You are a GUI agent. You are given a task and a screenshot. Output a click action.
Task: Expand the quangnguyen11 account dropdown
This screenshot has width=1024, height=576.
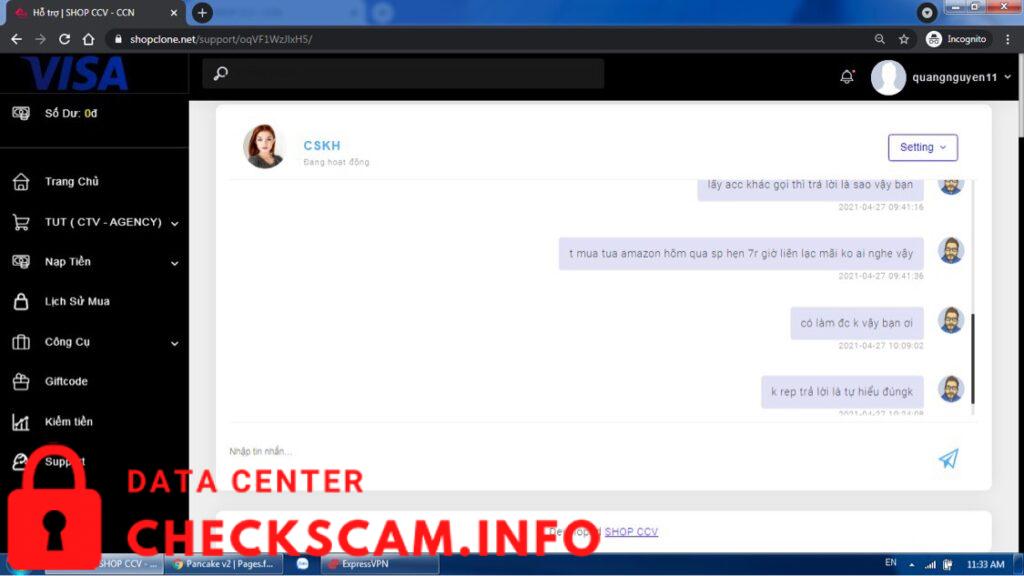click(x=1008, y=77)
